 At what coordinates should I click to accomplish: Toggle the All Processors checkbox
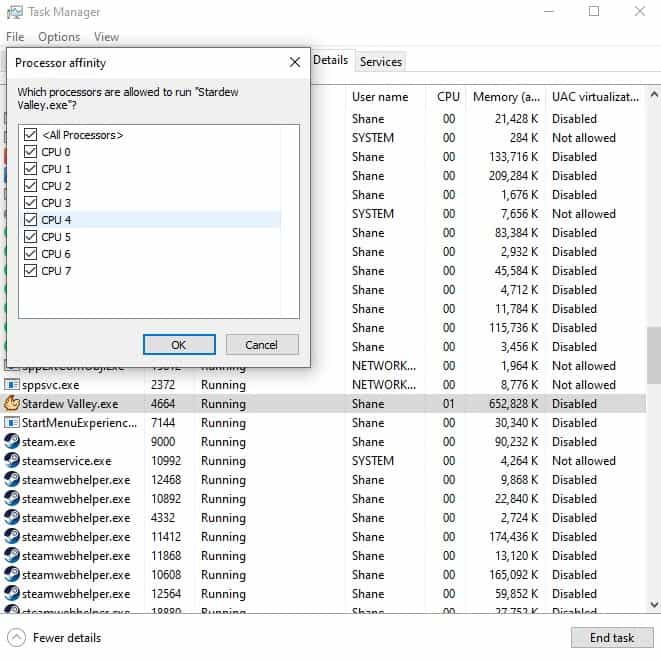tap(30, 134)
